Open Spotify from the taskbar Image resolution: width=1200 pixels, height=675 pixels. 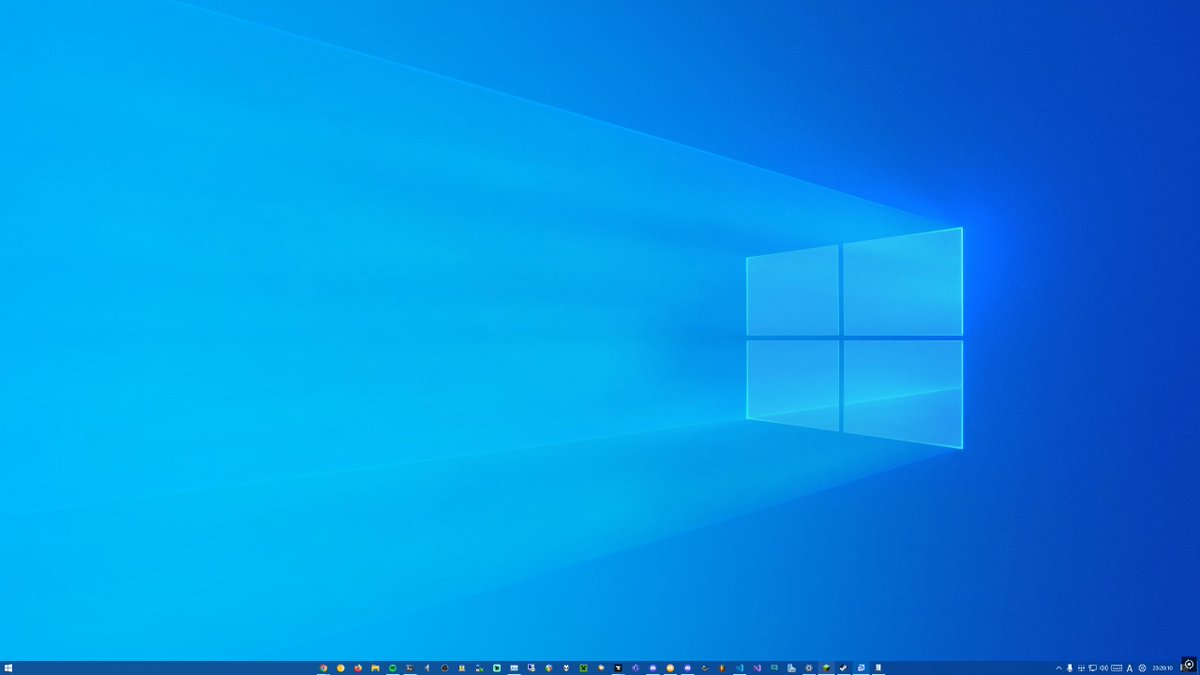point(392,668)
